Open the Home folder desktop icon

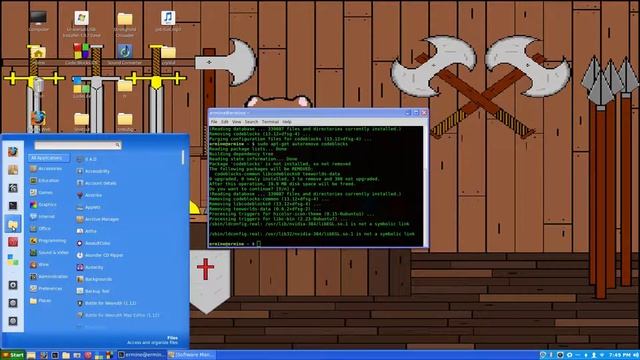click(x=39, y=55)
